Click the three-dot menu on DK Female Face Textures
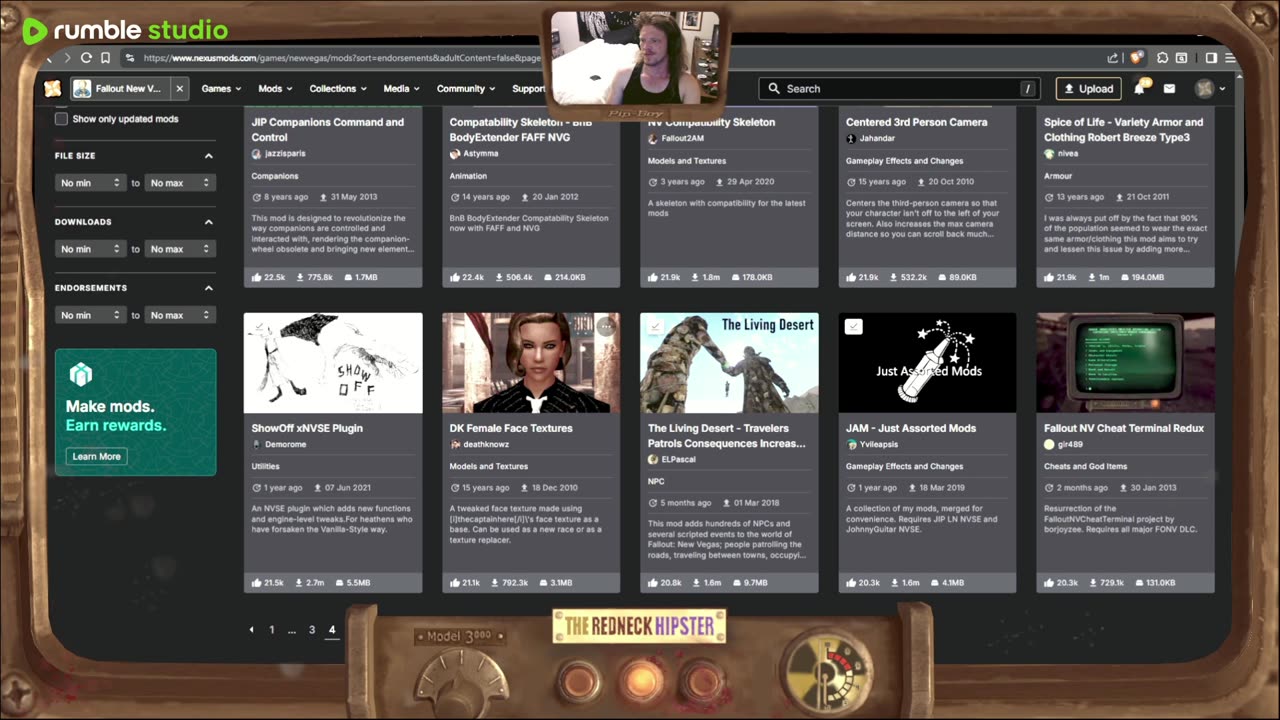 coord(606,326)
